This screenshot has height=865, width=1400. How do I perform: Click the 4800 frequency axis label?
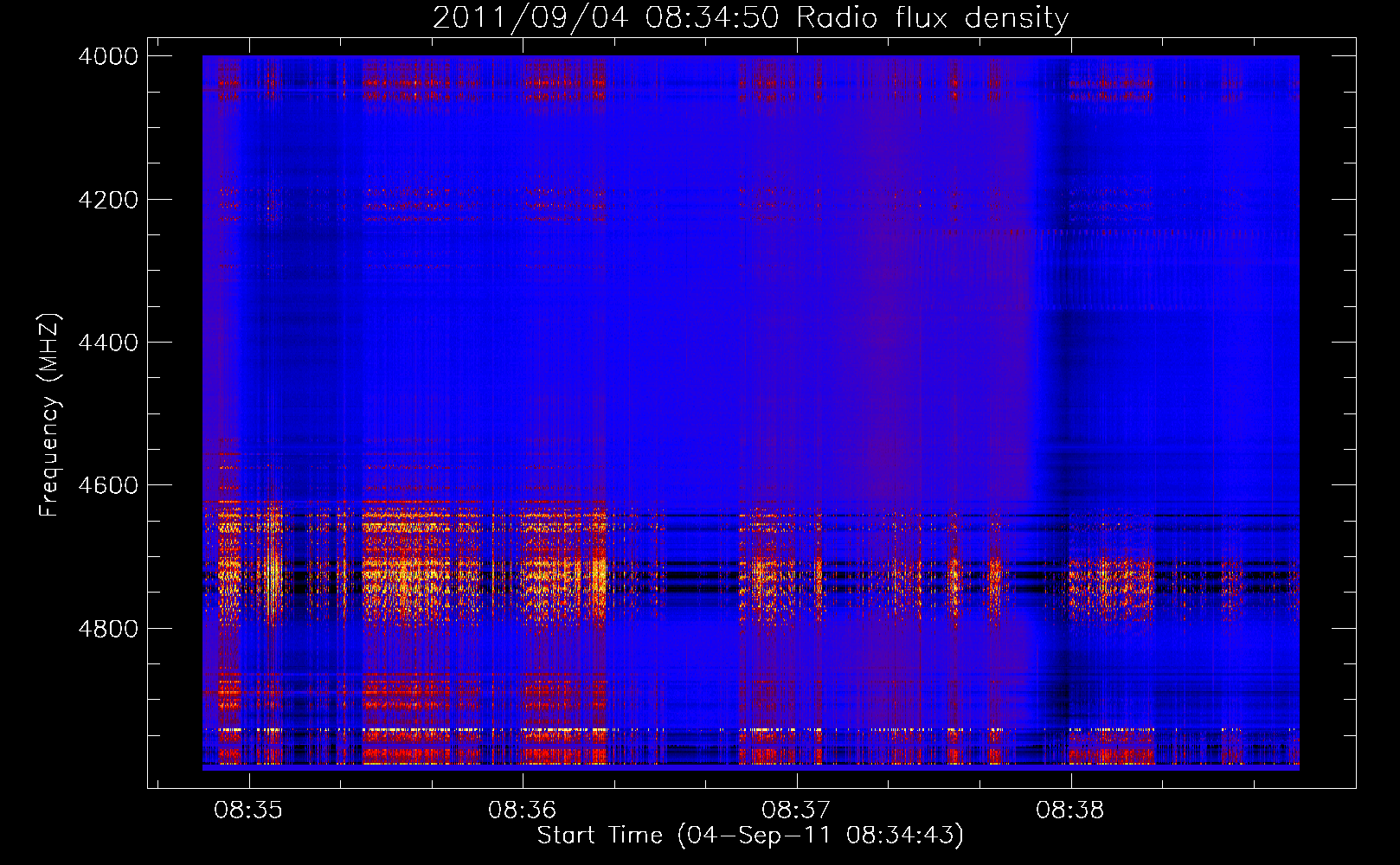click(x=108, y=628)
